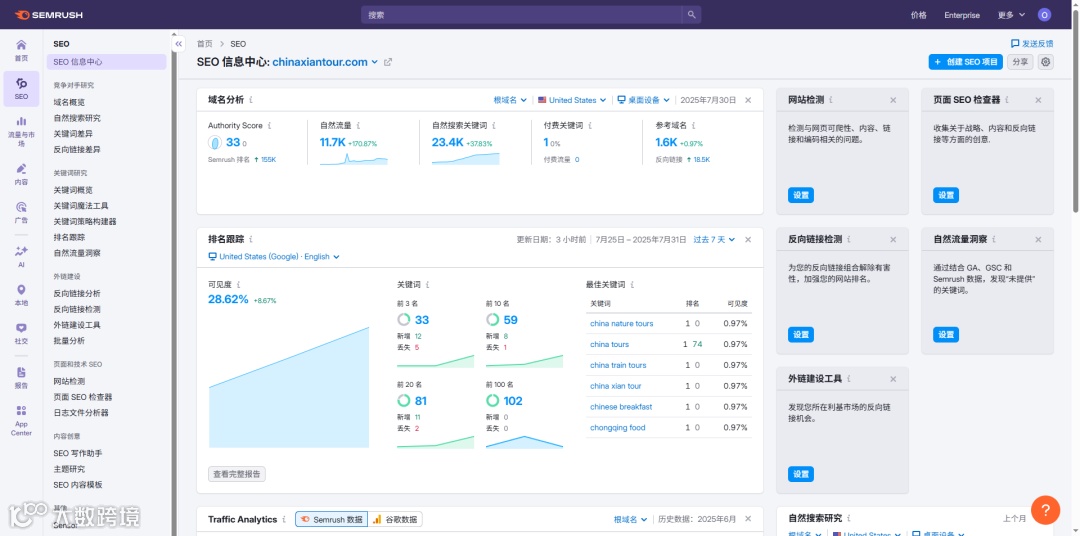Screen dimensions: 1080x536
Task: Open AI sidebar icon
Action: [21, 256]
